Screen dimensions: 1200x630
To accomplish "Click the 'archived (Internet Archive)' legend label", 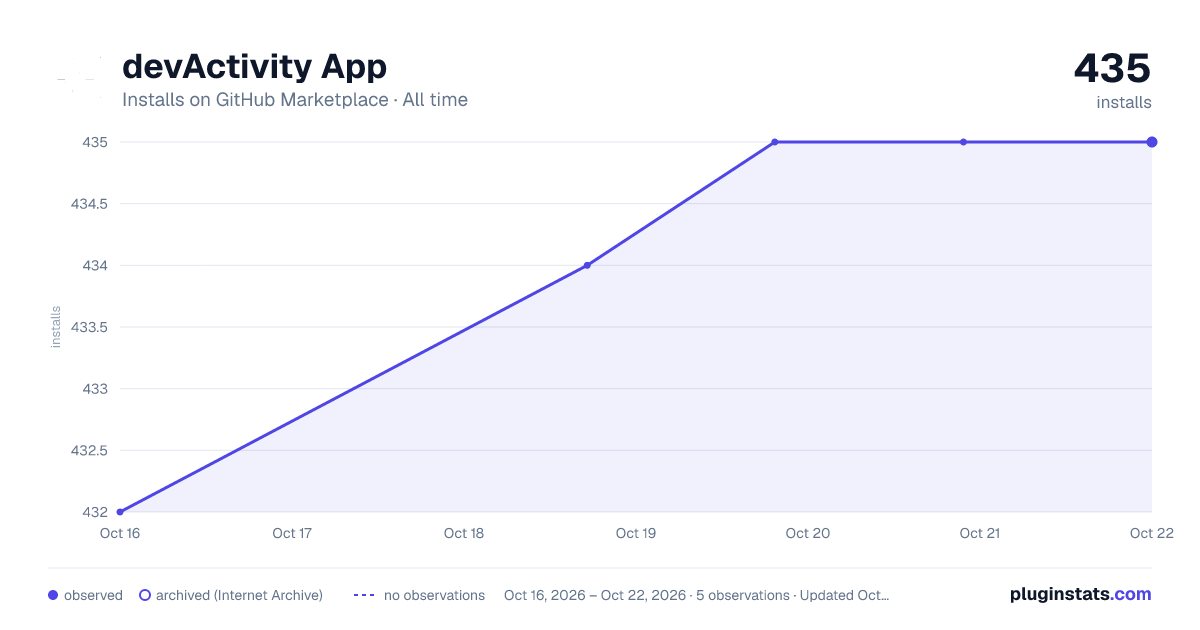I will (x=239, y=595).
